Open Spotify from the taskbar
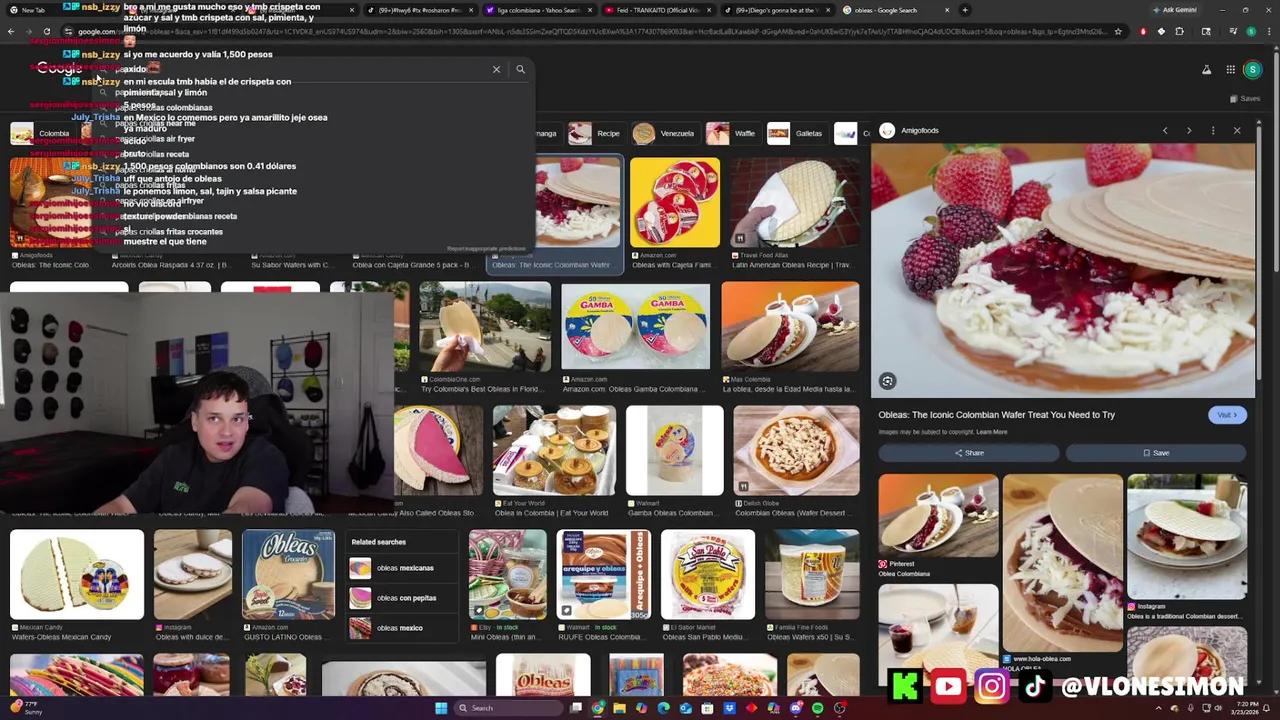The width and height of the screenshot is (1280, 720). 817,708
